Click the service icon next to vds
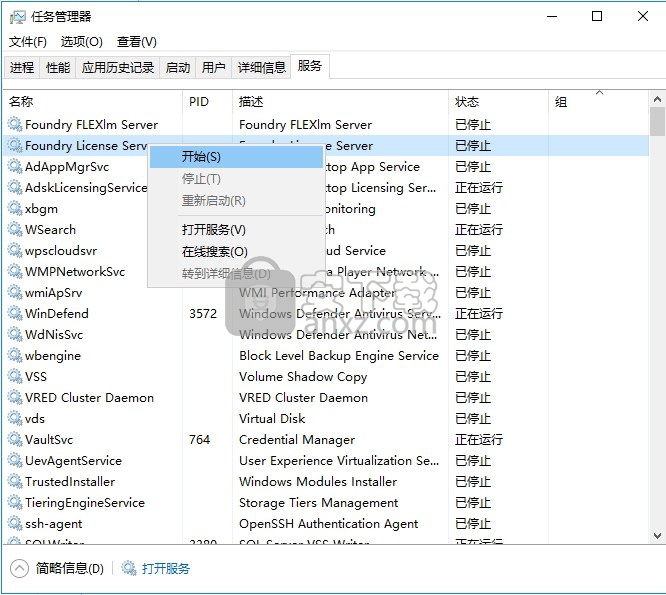Viewport: 666px width, 595px height. click(x=15, y=418)
